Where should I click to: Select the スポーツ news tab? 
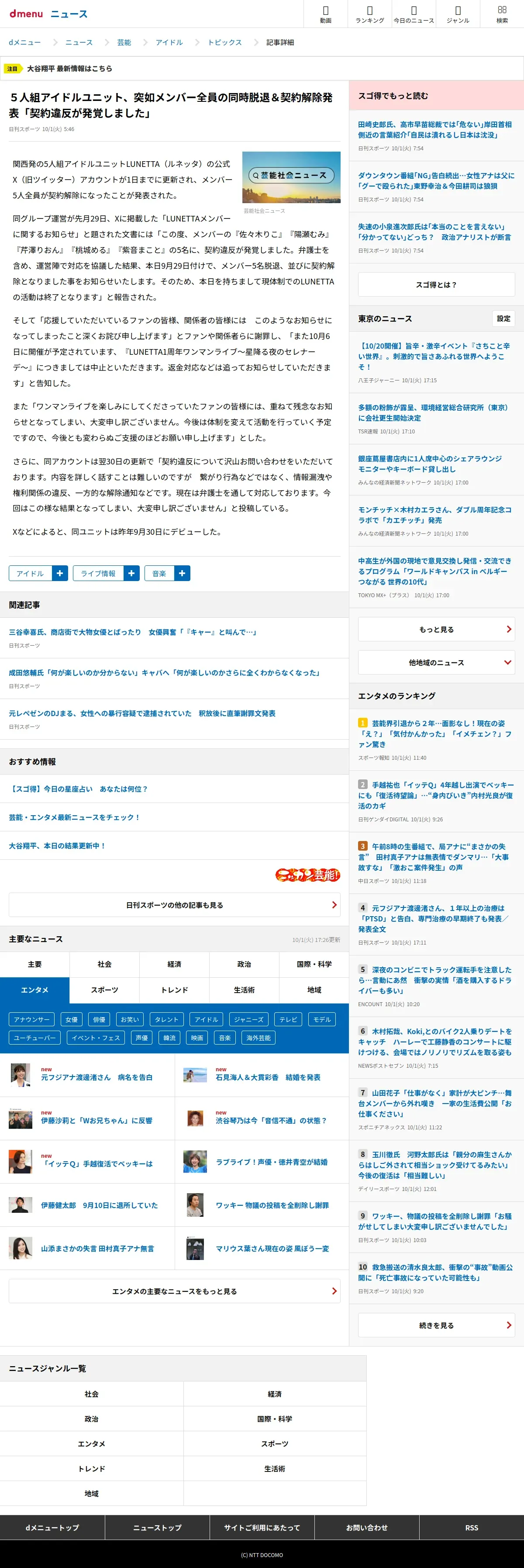coord(105,990)
